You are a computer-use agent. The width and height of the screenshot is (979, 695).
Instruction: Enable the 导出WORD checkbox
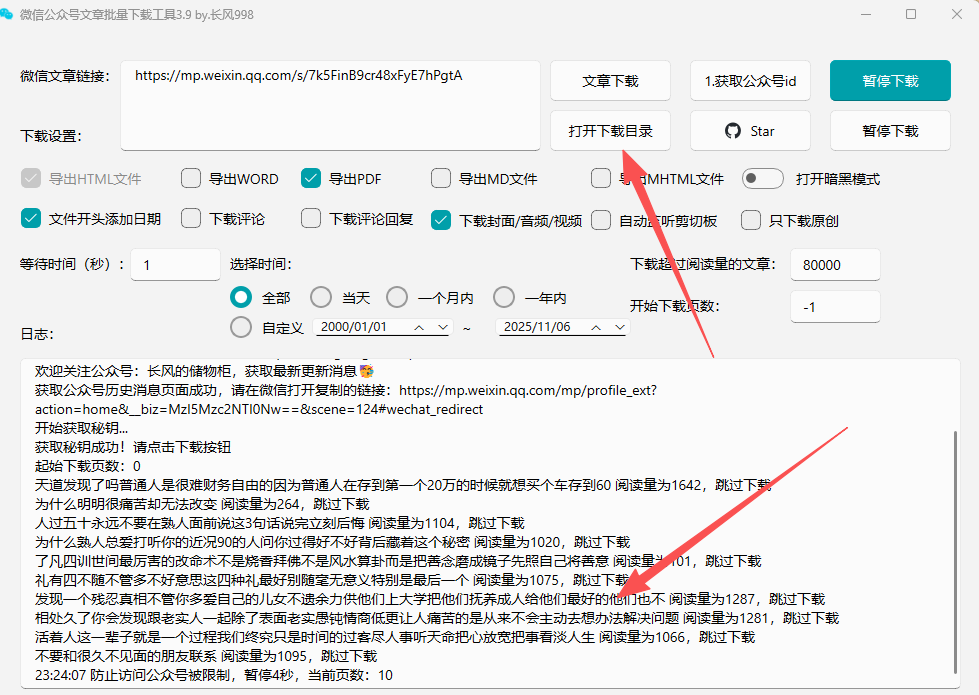(x=190, y=179)
